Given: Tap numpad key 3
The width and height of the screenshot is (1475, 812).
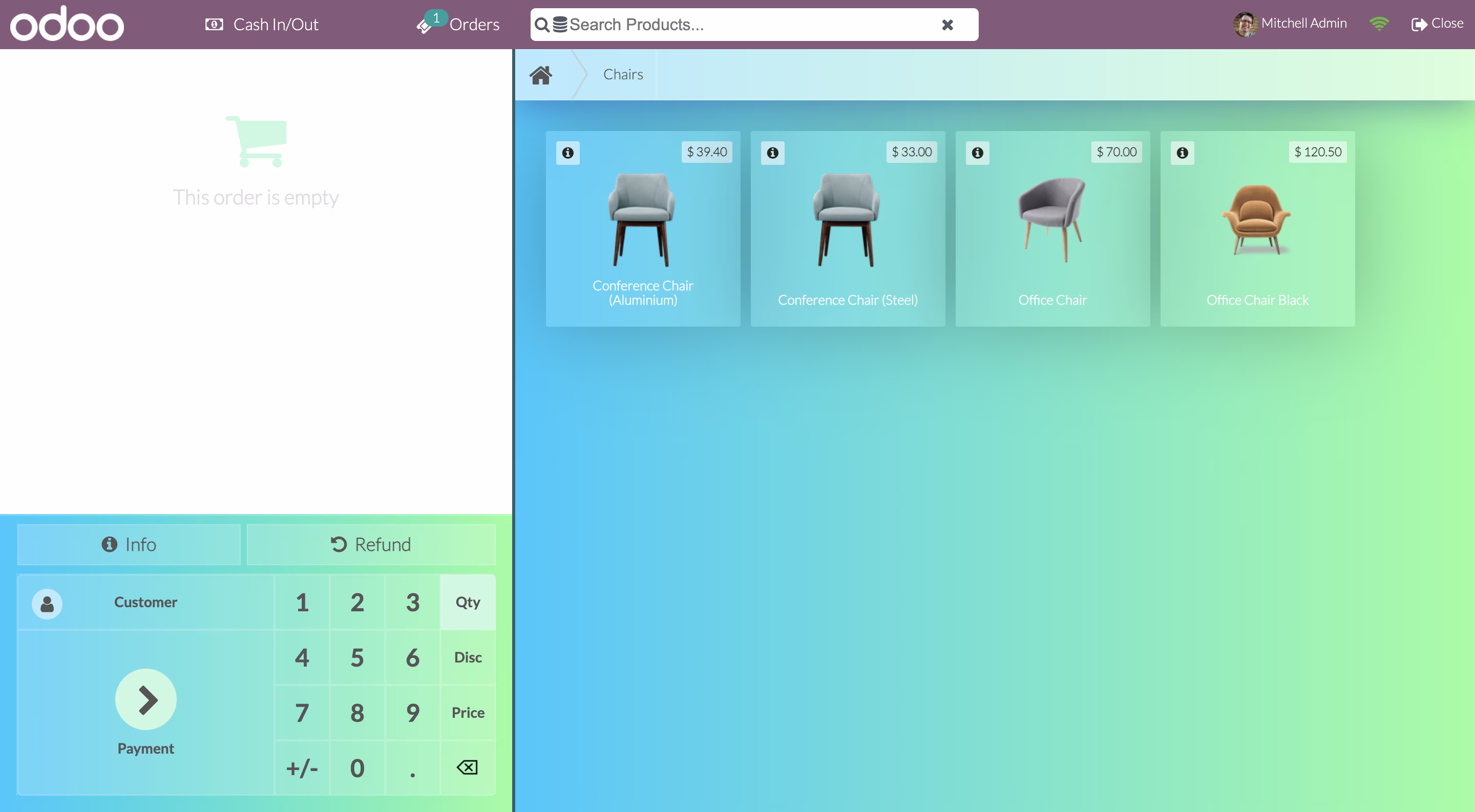Looking at the screenshot, I should coord(413,603).
